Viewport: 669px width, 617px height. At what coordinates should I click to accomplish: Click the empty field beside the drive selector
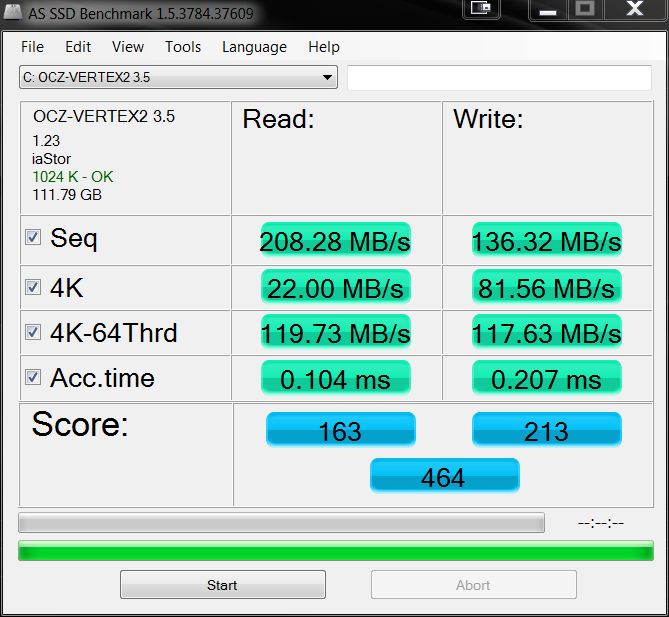point(500,78)
